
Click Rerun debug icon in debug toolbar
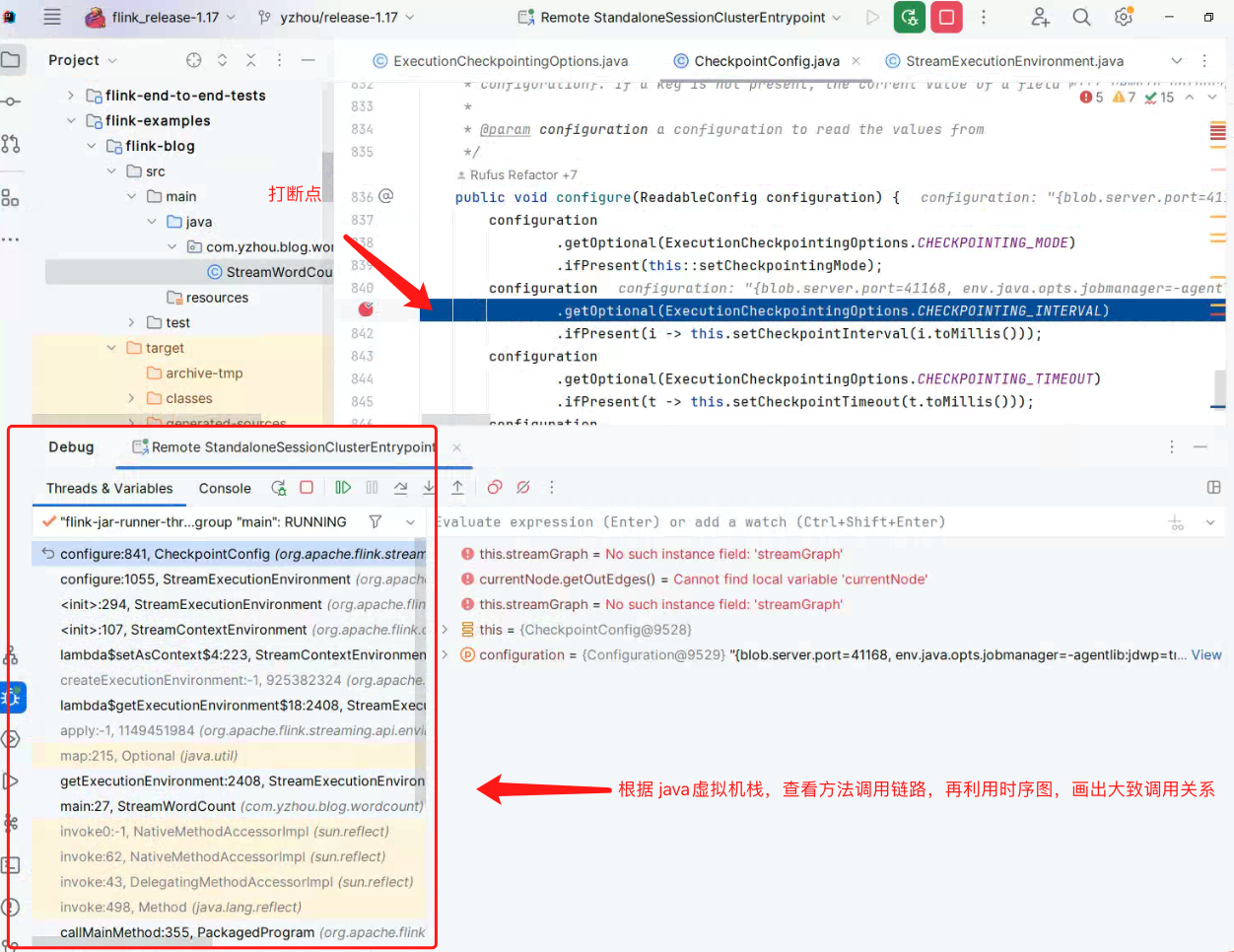[x=279, y=488]
